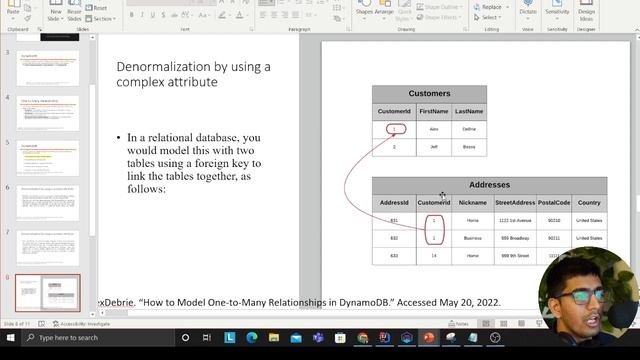
Task: Switch to Reading view
Action: [521, 324]
